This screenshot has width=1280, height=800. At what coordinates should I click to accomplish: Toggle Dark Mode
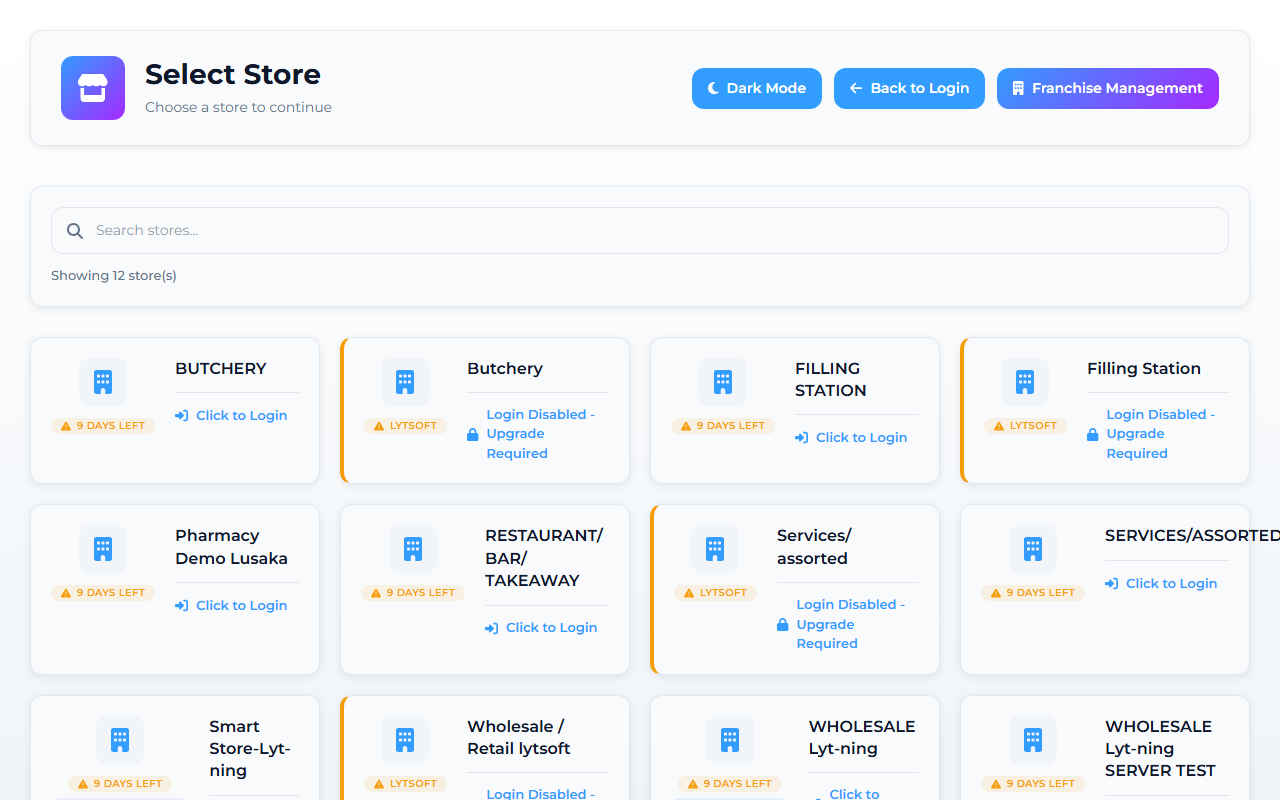[x=757, y=88]
